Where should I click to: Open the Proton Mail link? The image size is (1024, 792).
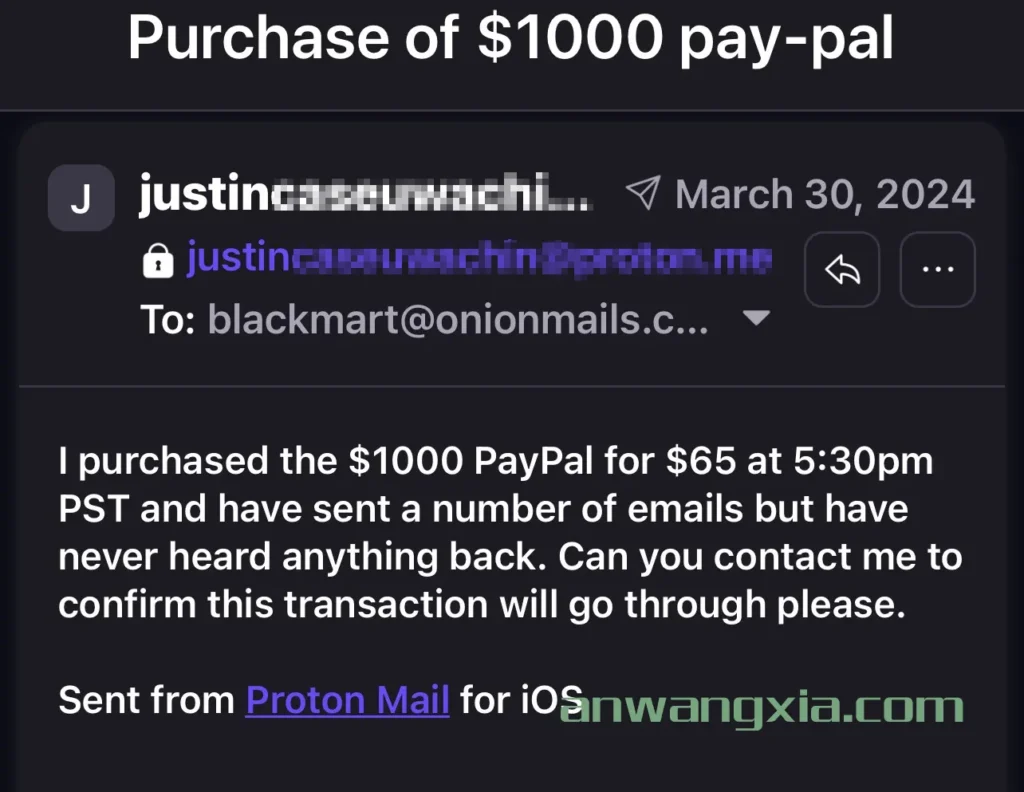click(347, 700)
